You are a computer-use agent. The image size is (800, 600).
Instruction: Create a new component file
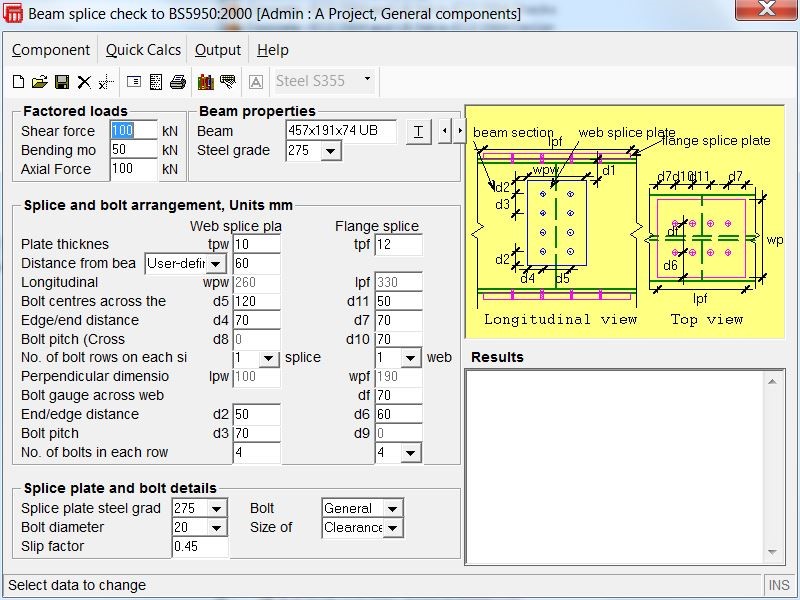coord(18,82)
